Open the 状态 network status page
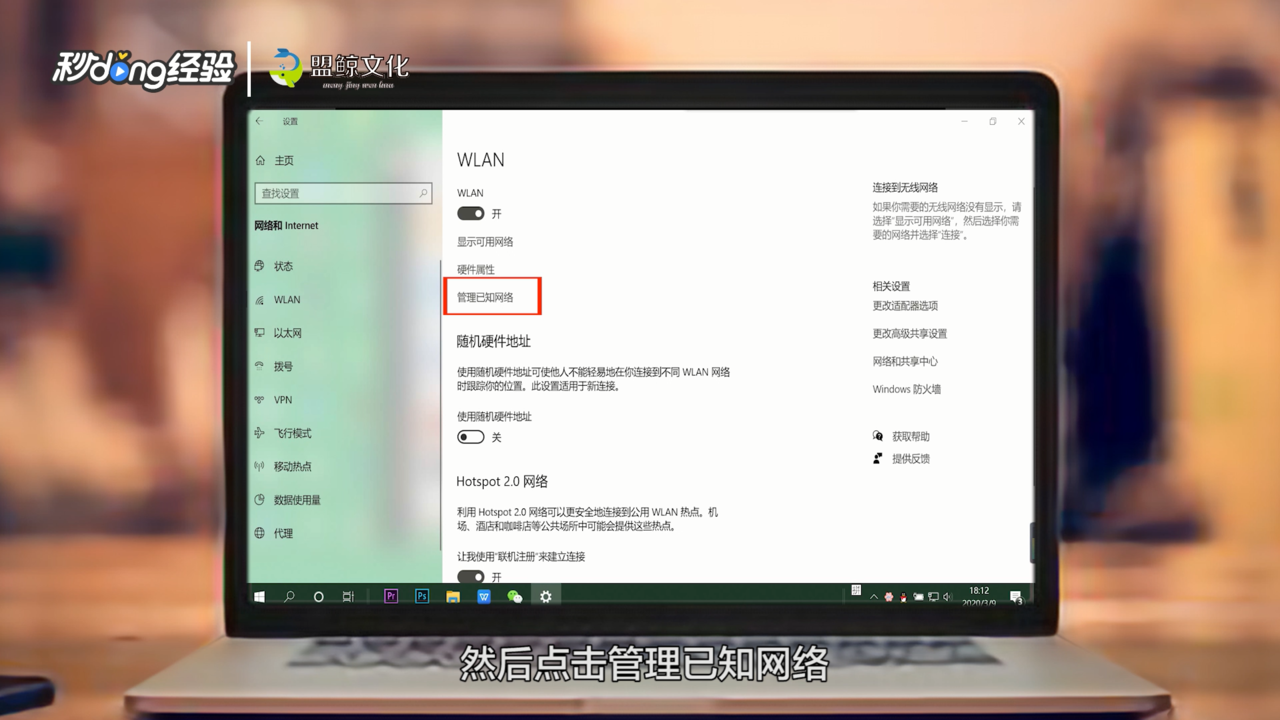This screenshot has height=720, width=1280. coord(275,266)
